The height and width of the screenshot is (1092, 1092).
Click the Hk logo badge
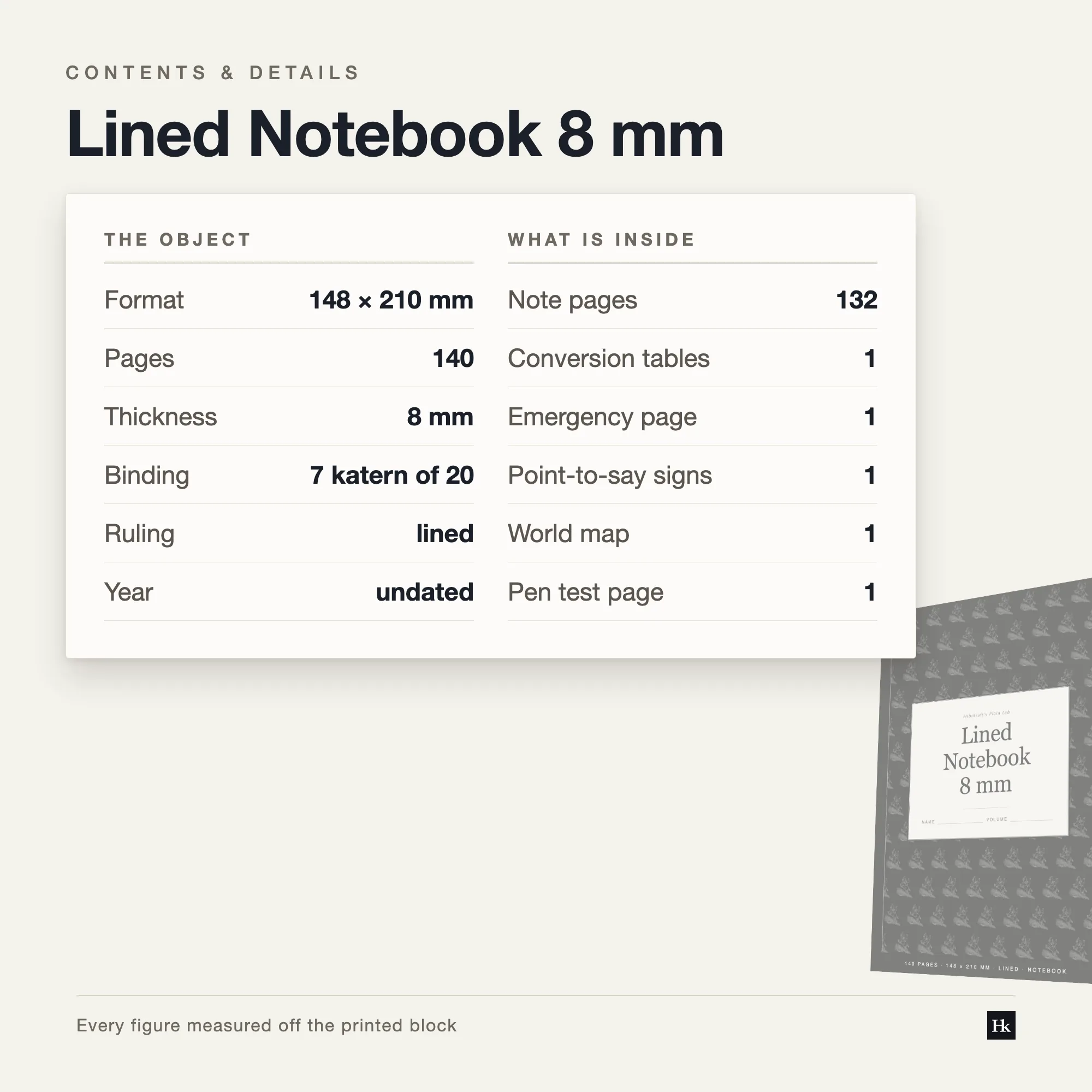(x=1001, y=1025)
